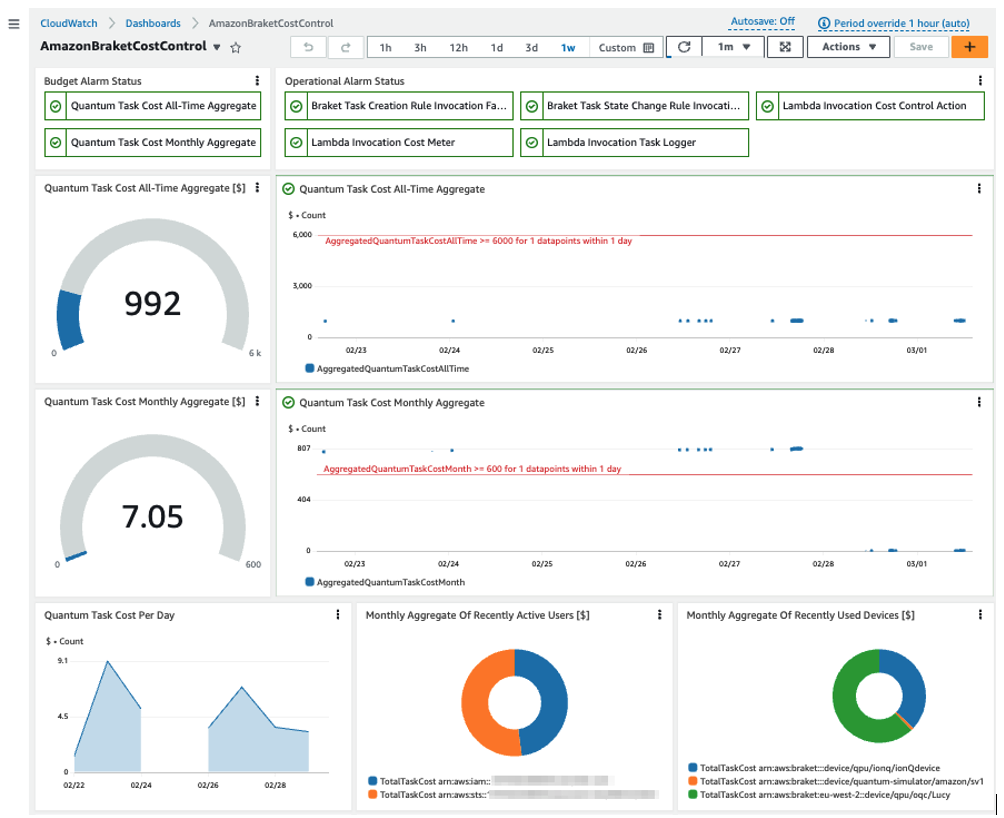Refresh the dashboard with the reload icon
This screenshot has width=1004, height=818.
[x=687, y=46]
